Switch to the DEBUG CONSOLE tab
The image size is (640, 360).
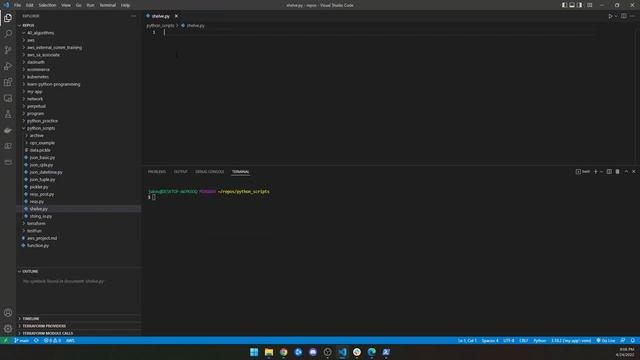[209, 172]
